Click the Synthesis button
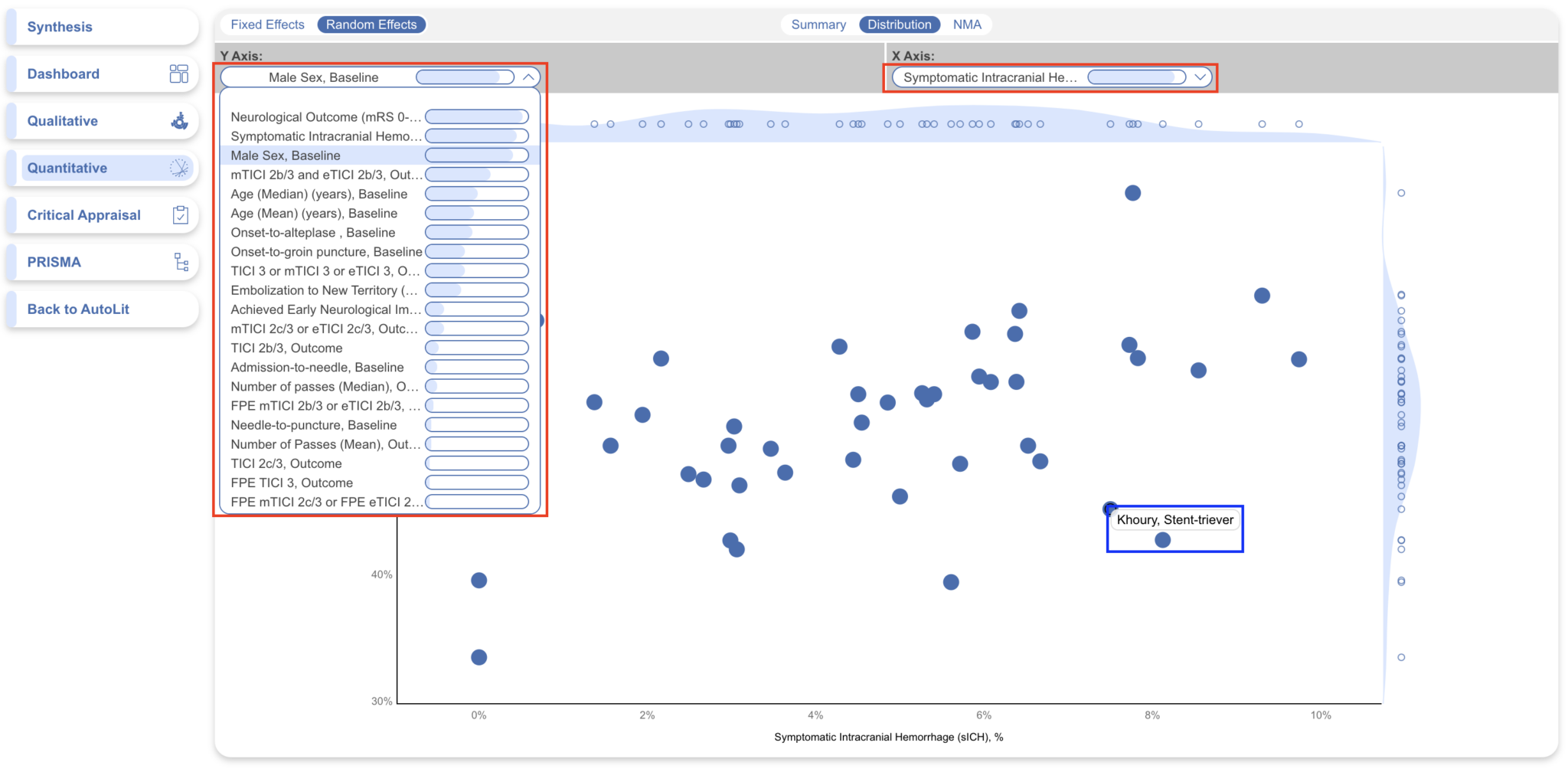1568x769 pixels. (59, 26)
